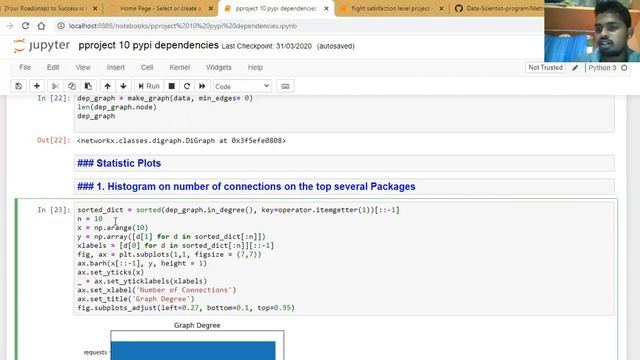Open the Edit menu
The height and width of the screenshot is (360, 640).
tap(53, 67)
